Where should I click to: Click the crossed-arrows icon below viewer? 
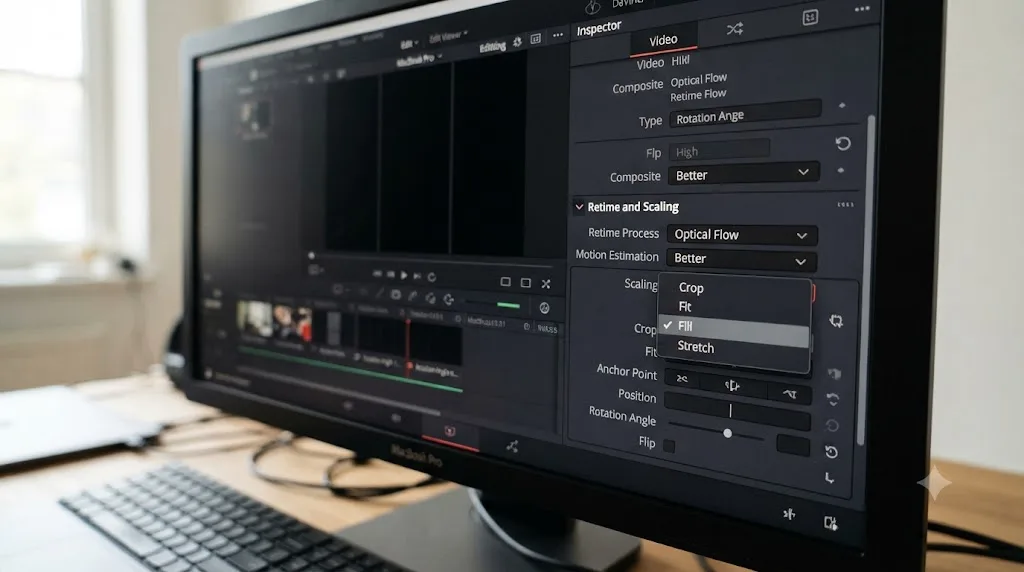pos(546,283)
